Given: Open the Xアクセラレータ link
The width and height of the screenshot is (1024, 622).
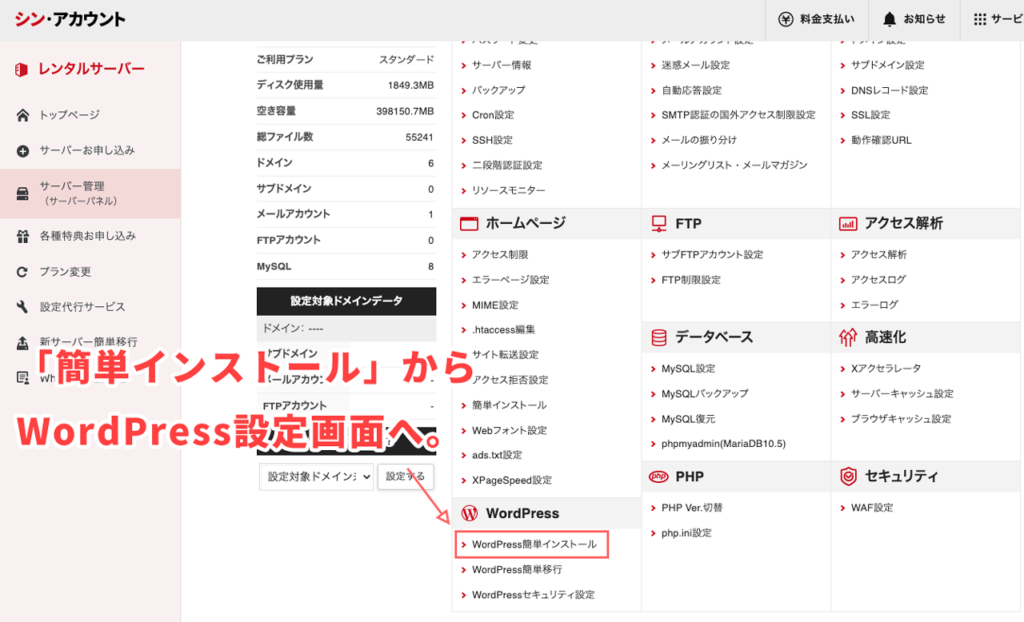Looking at the screenshot, I should pos(886,368).
